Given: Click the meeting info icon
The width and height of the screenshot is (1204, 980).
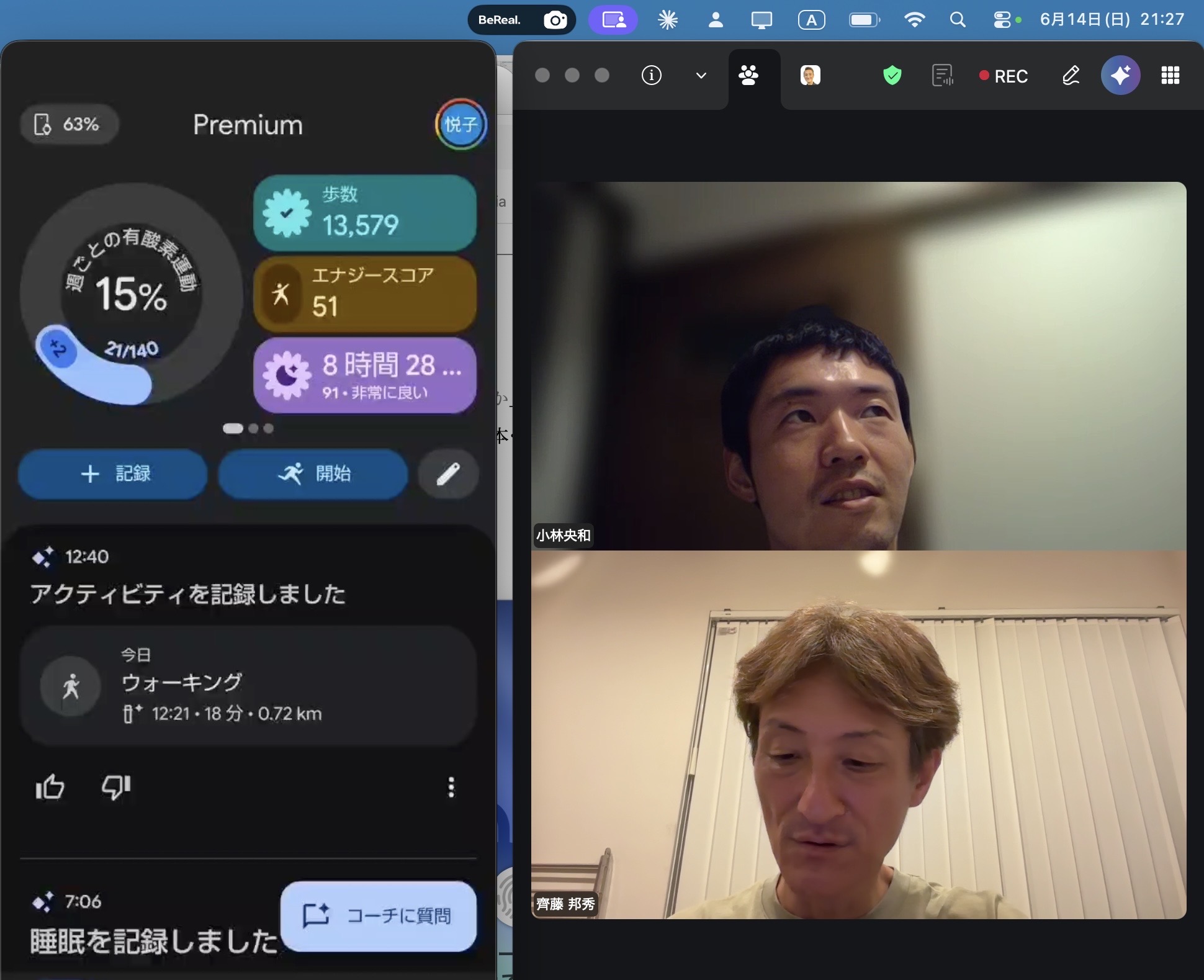Looking at the screenshot, I should (651, 76).
